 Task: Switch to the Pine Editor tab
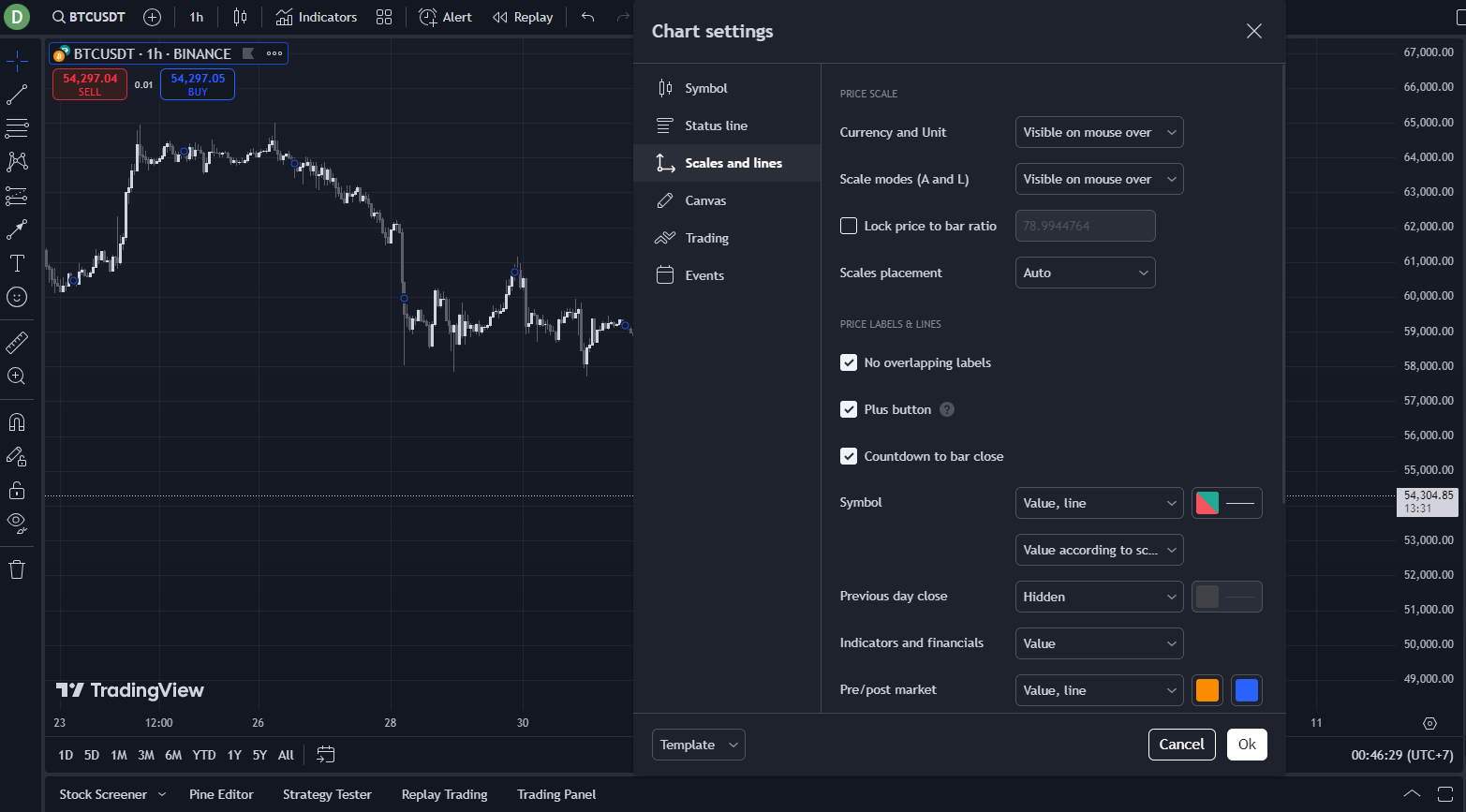[221, 794]
